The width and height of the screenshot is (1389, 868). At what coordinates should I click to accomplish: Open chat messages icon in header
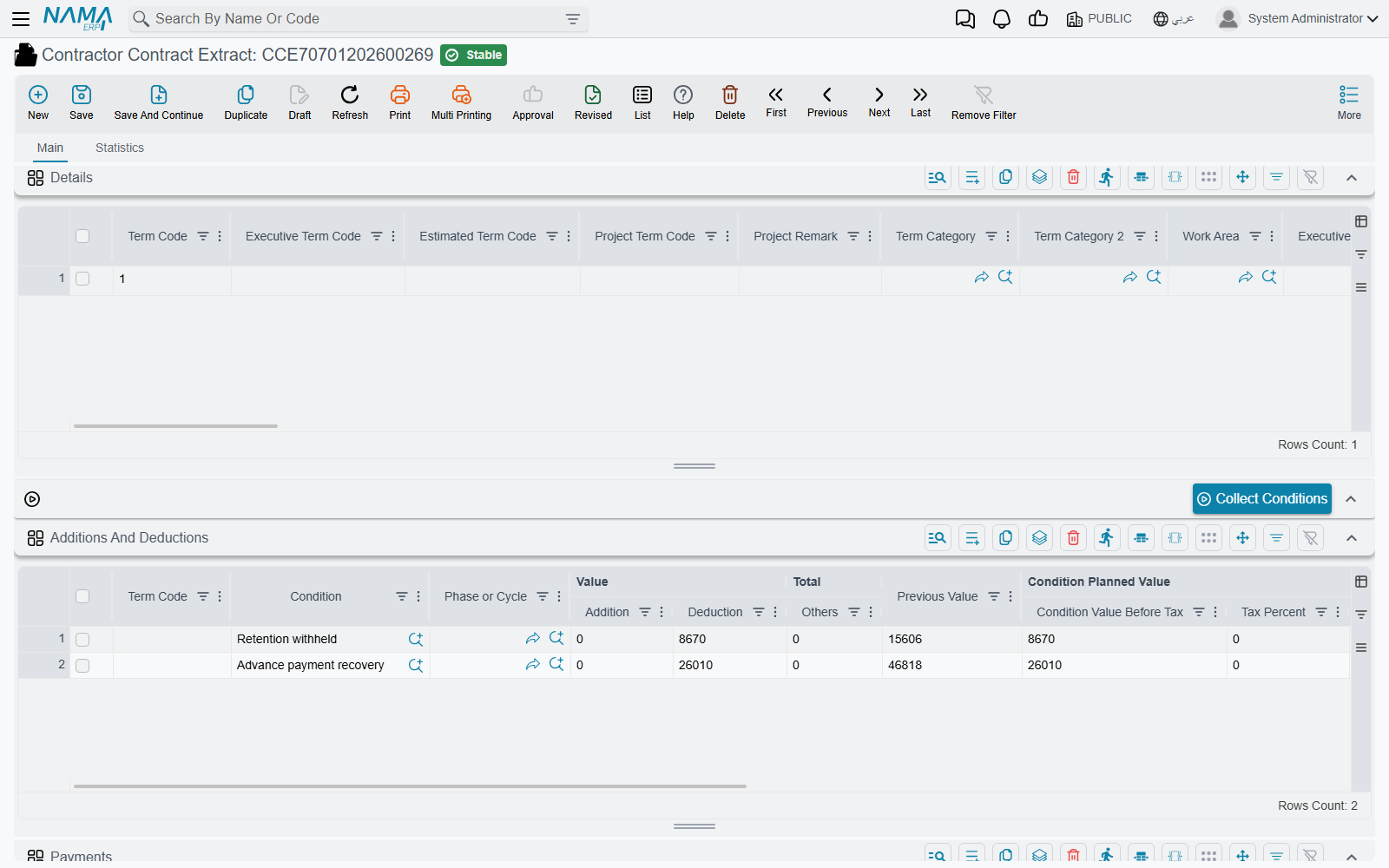coord(965,19)
